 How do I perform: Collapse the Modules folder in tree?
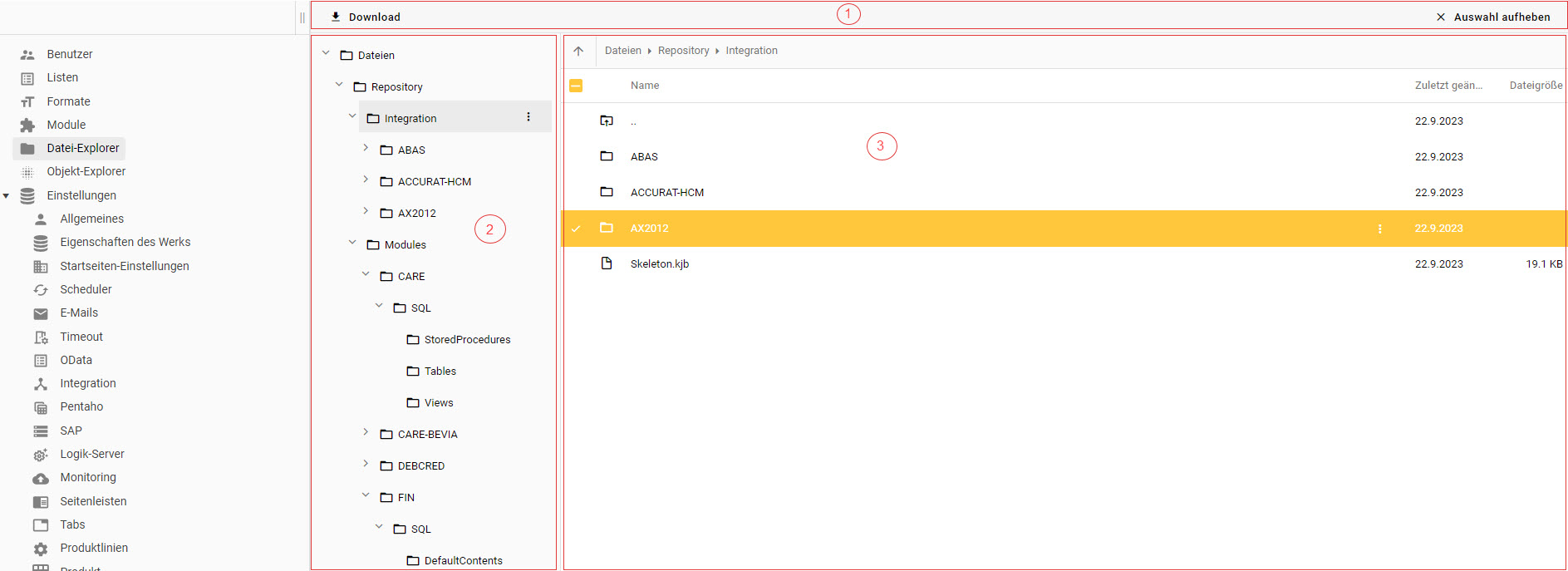point(352,243)
